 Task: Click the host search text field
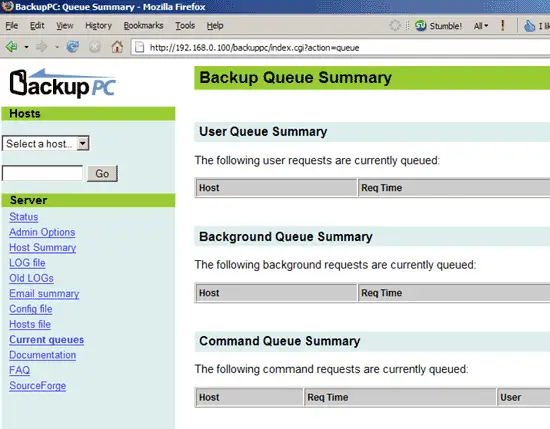[x=42, y=173]
